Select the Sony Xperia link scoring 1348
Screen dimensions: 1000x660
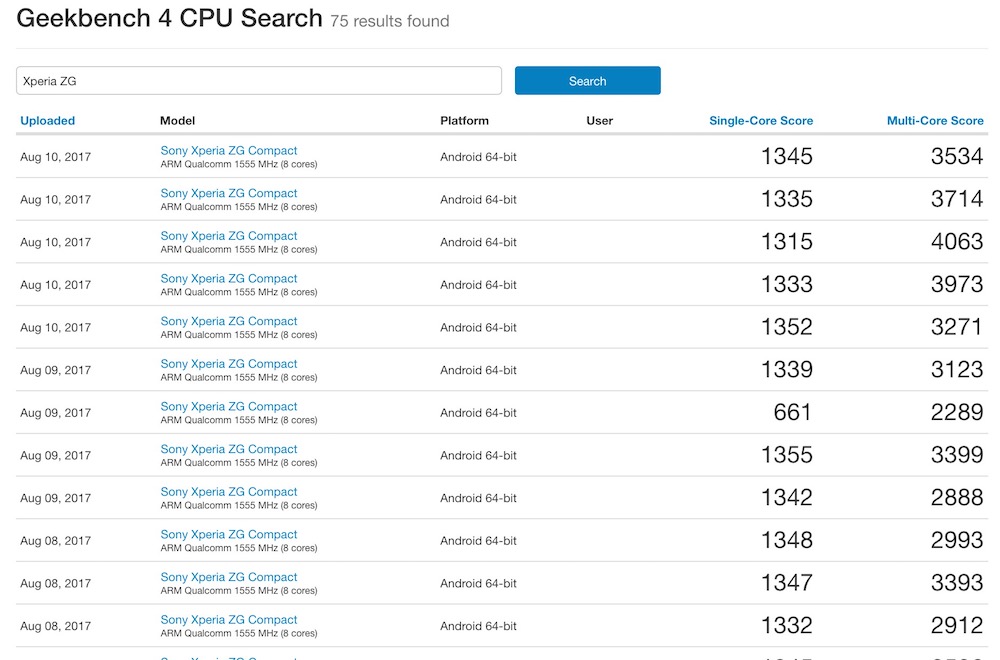click(229, 535)
